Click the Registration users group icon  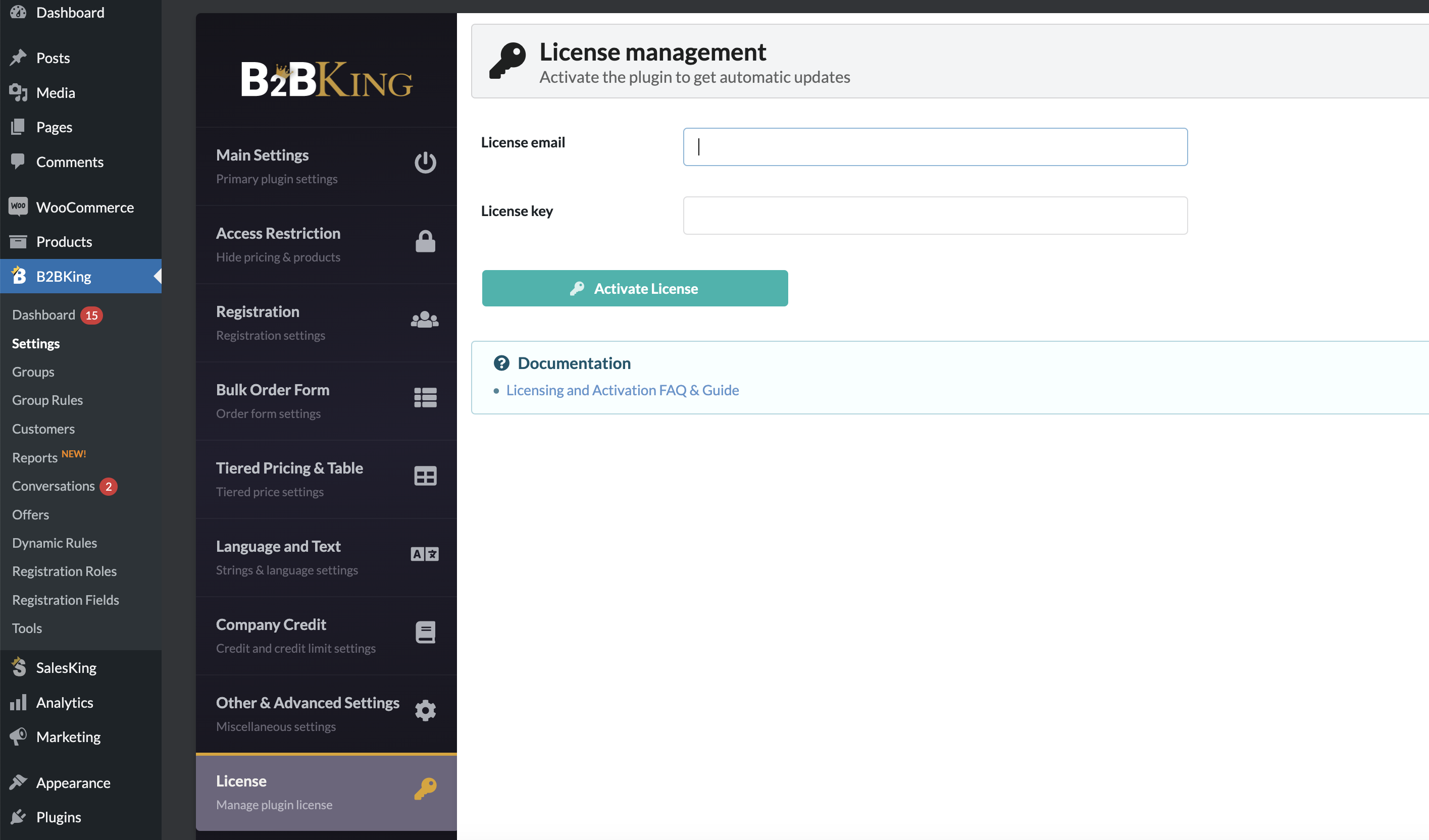click(424, 320)
